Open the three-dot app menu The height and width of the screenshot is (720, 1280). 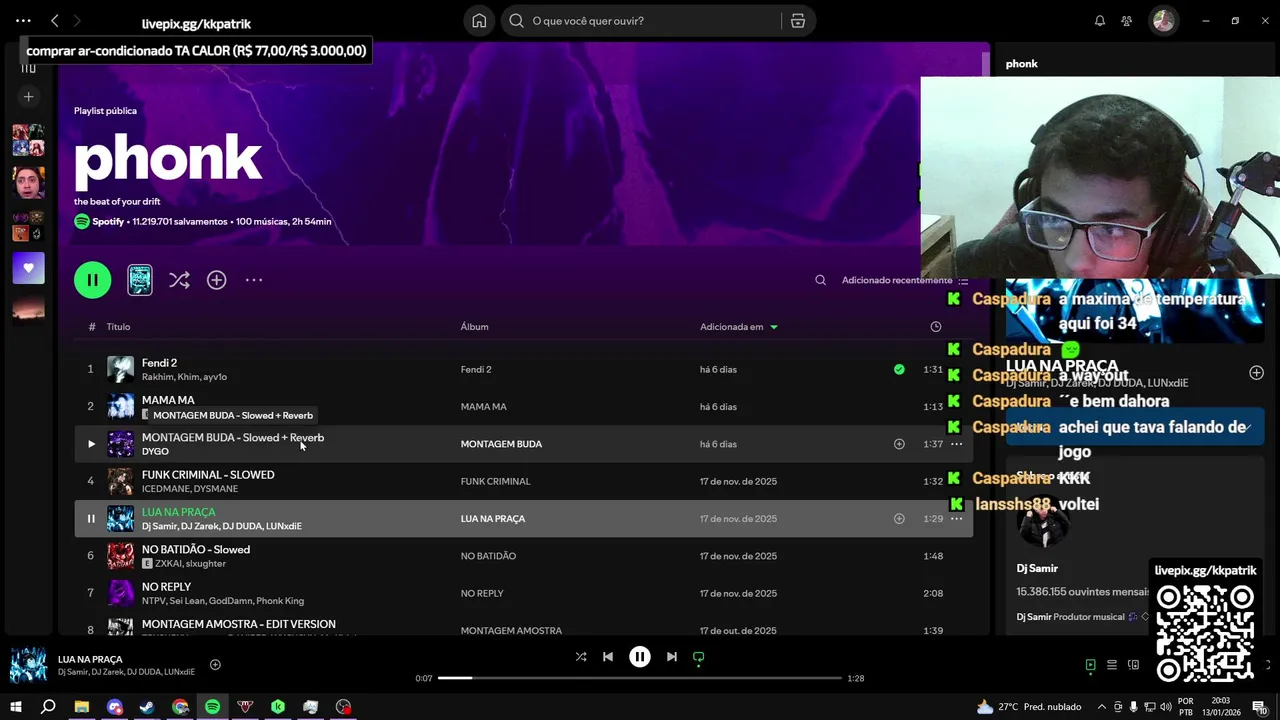pyautogui.click(x=23, y=21)
